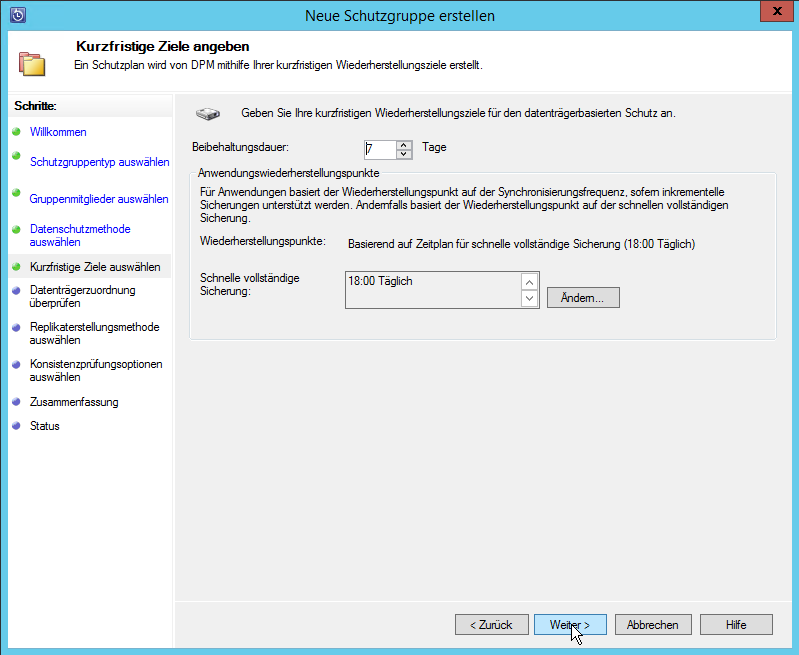Click the Beibehaltungsdauer days input field
Screen dimensions: 799x655
[379, 149]
